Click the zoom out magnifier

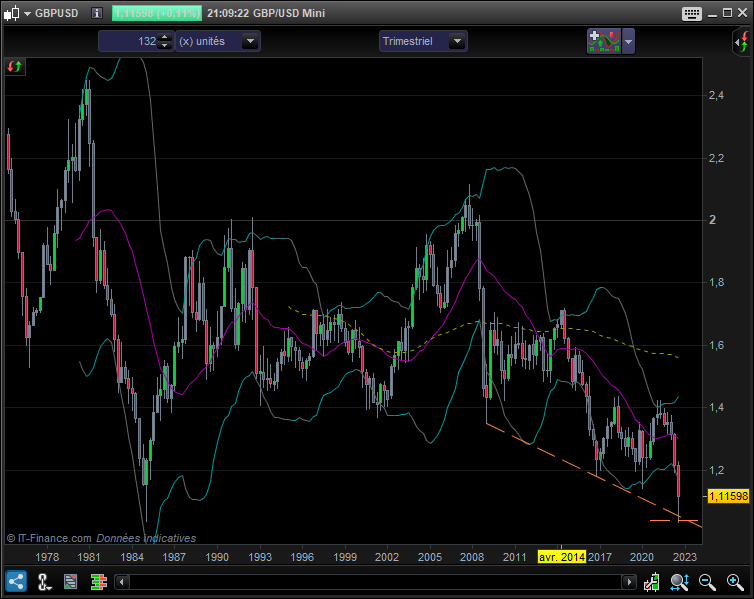[707, 581]
